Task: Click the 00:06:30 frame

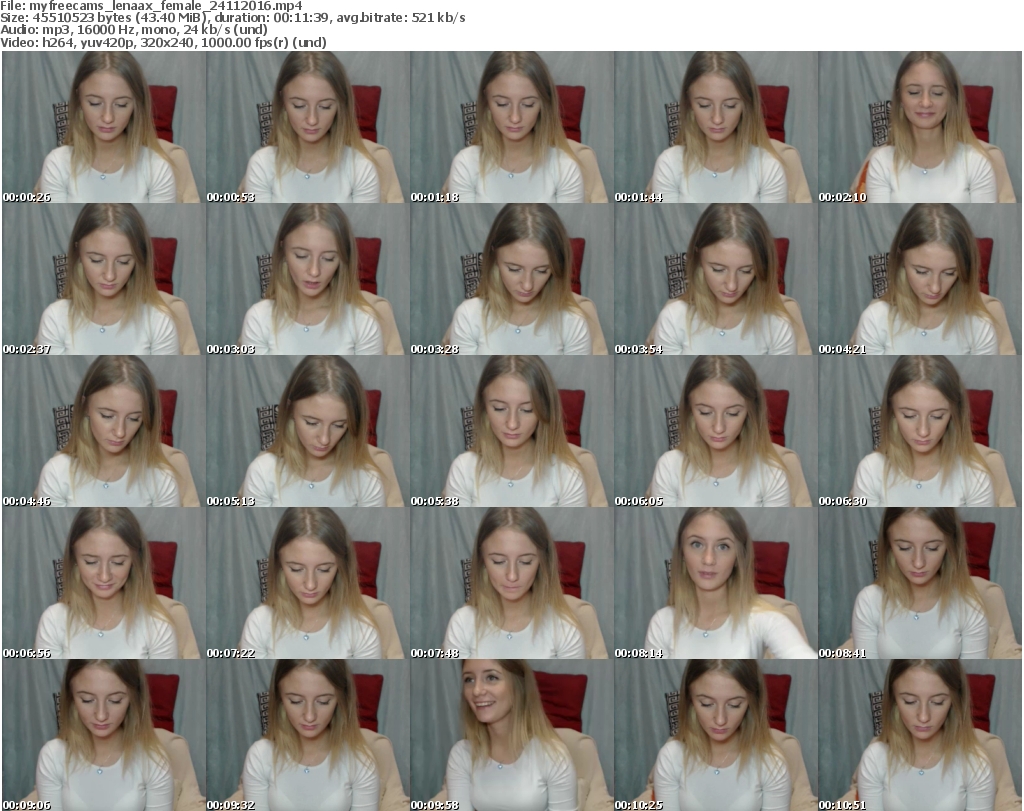Action: 920,432
